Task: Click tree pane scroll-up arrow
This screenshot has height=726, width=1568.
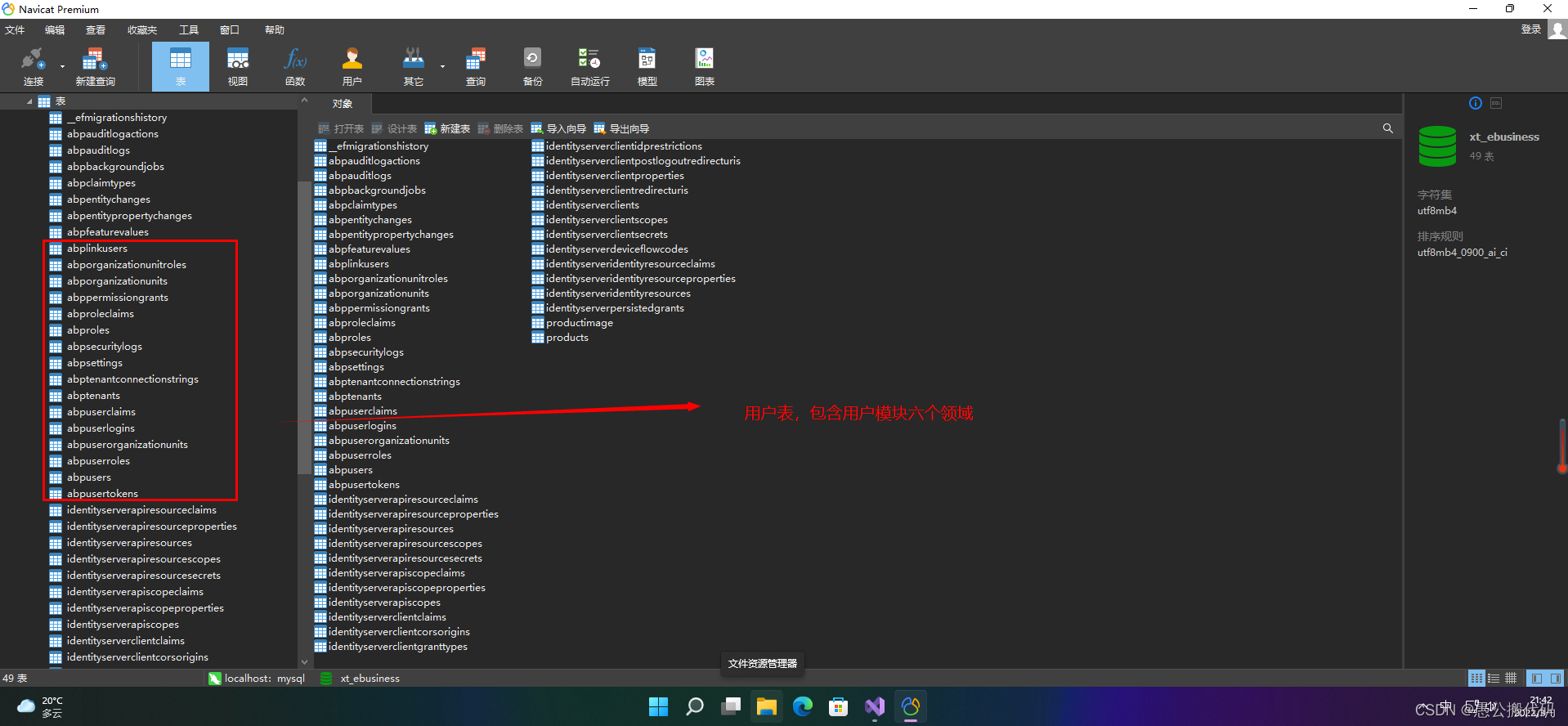Action: click(x=304, y=101)
